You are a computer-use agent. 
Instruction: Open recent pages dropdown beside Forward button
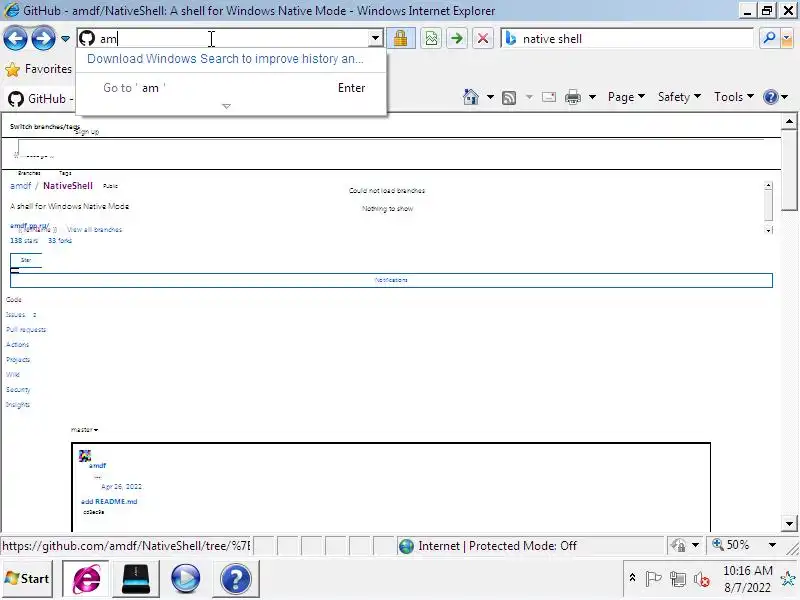(65, 39)
